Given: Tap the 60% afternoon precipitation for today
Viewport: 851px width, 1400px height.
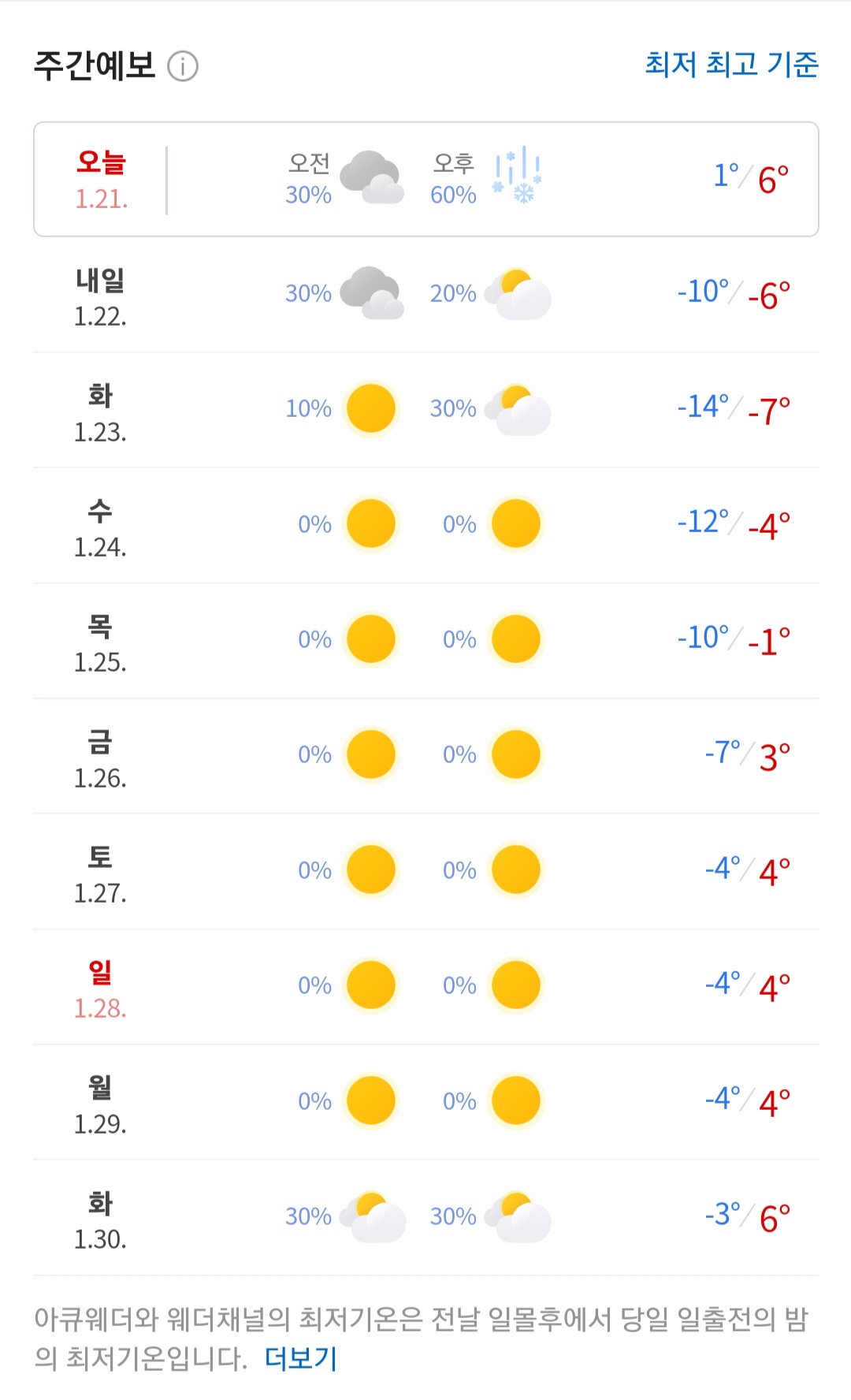Looking at the screenshot, I should (x=453, y=195).
